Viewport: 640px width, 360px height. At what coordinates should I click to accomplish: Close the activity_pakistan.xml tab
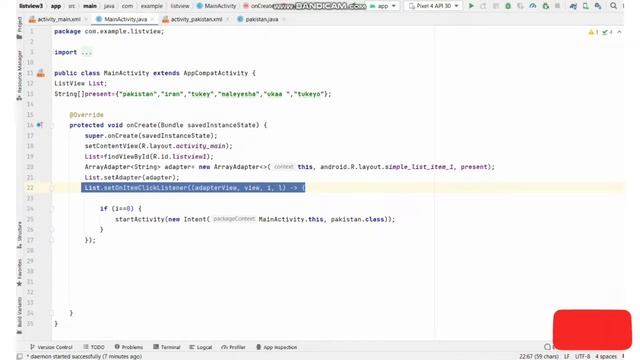coord(227,19)
